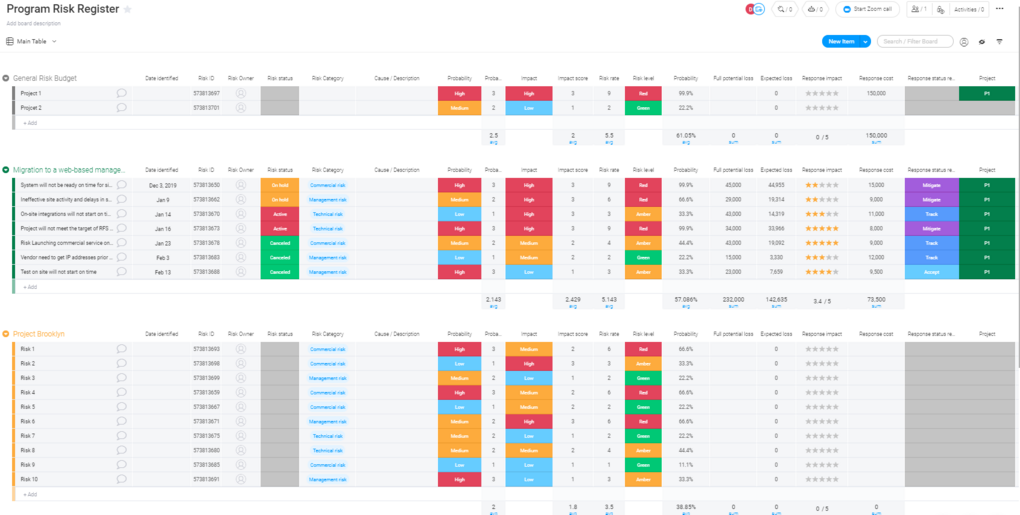This screenshot has height=515, width=1020.
Task: Open conversation bubble for Project 1
Action: click(x=122, y=93)
